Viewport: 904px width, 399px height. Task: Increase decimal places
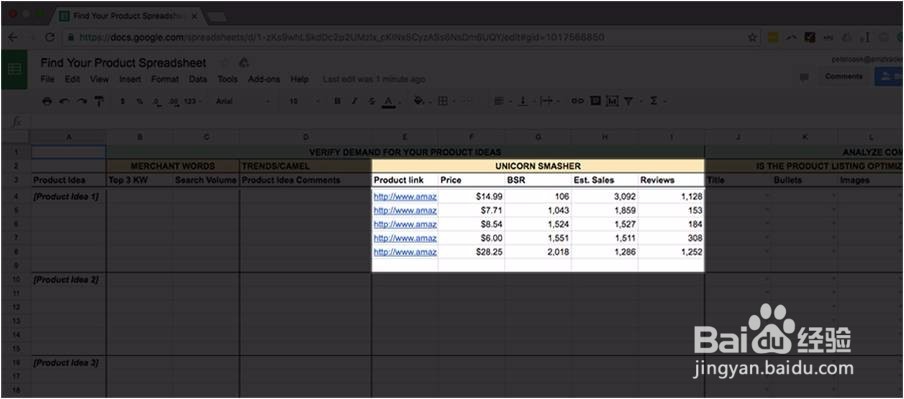(x=174, y=101)
